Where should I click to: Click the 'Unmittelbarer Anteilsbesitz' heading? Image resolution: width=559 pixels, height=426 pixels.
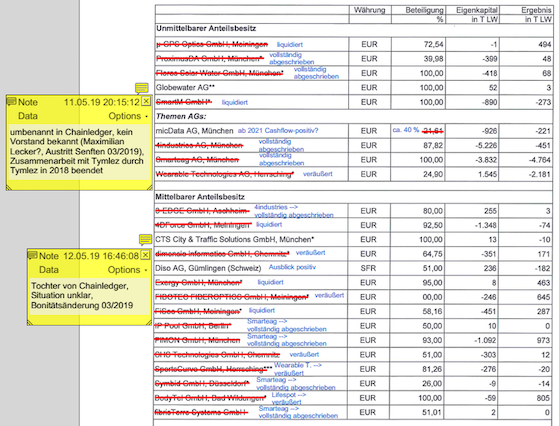click(206, 29)
